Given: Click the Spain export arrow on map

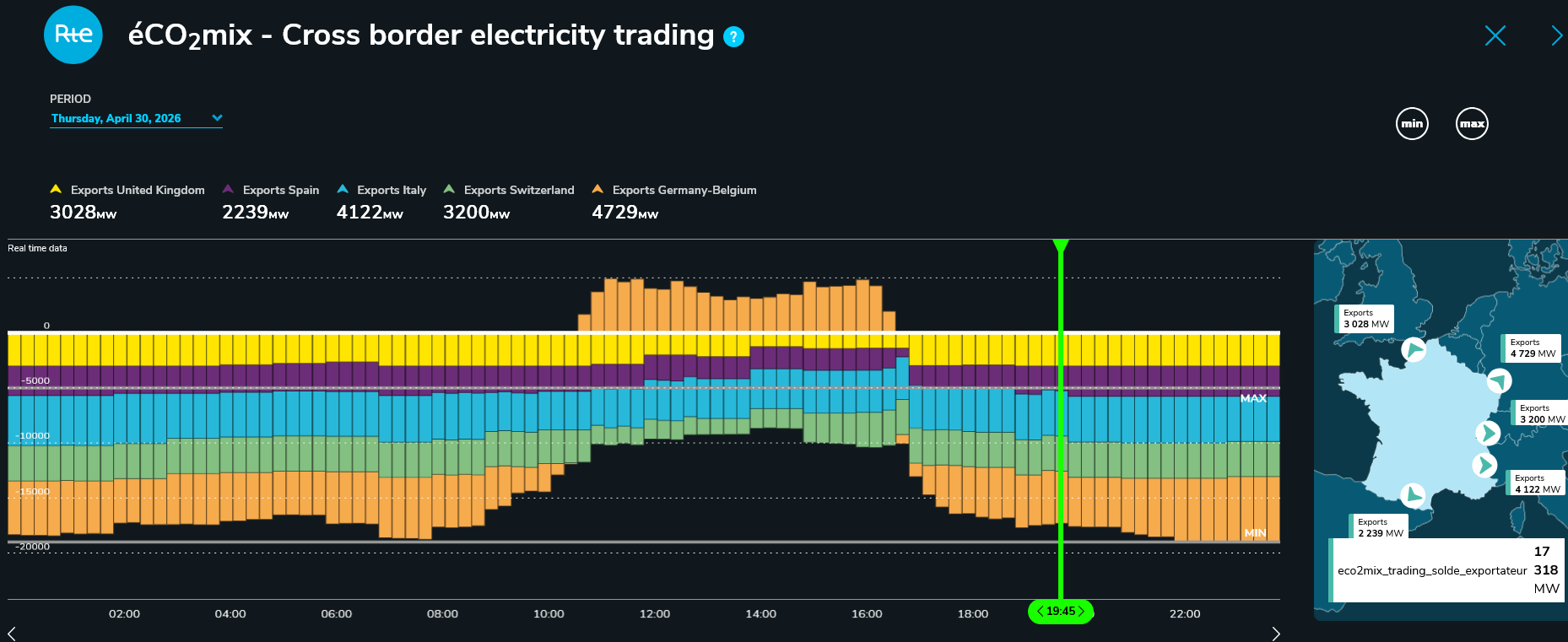Looking at the screenshot, I should click(x=1413, y=495).
